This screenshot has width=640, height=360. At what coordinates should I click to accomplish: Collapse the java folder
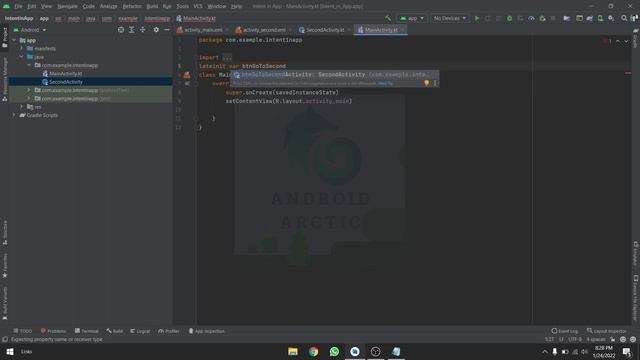pos(22,57)
